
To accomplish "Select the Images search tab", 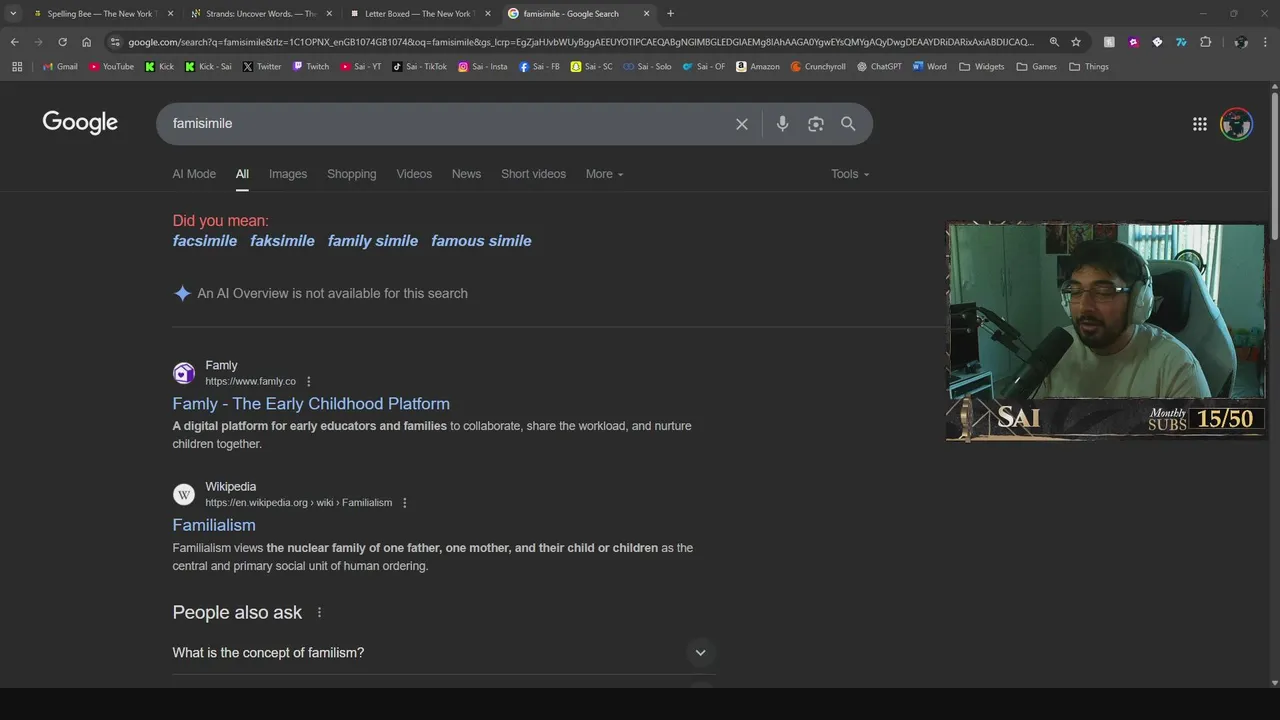I will [x=288, y=174].
